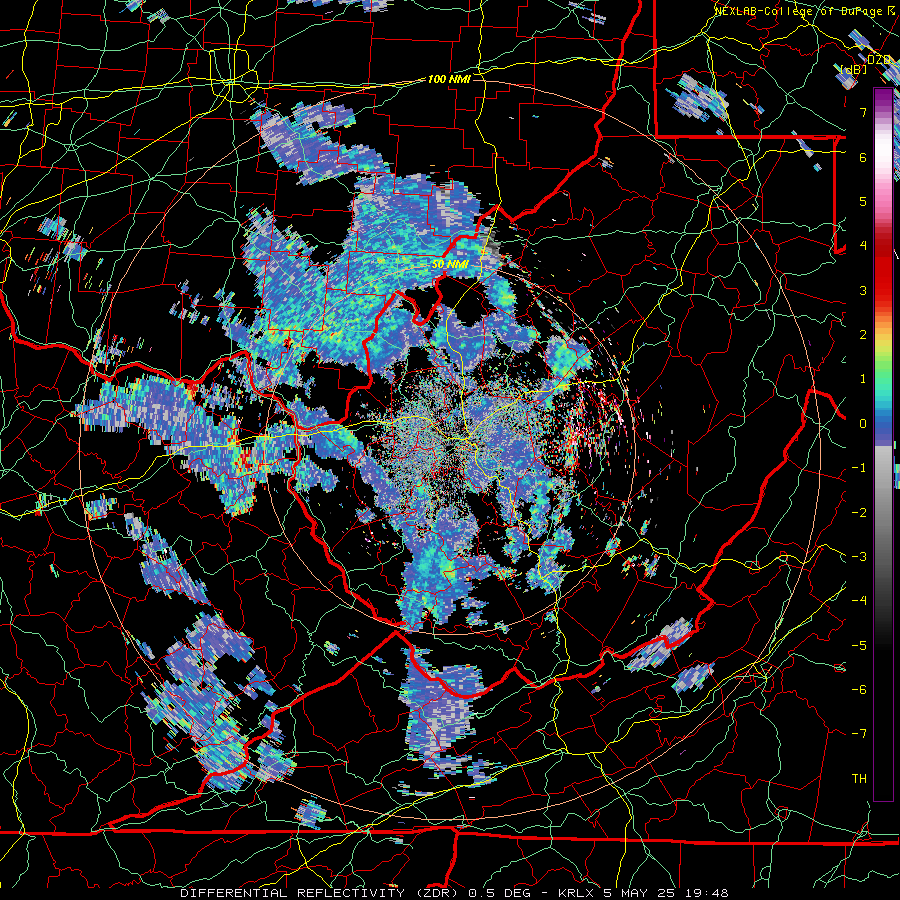Click the 7 value on color scale
The width and height of the screenshot is (900, 900).
pyautogui.click(x=863, y=112)
